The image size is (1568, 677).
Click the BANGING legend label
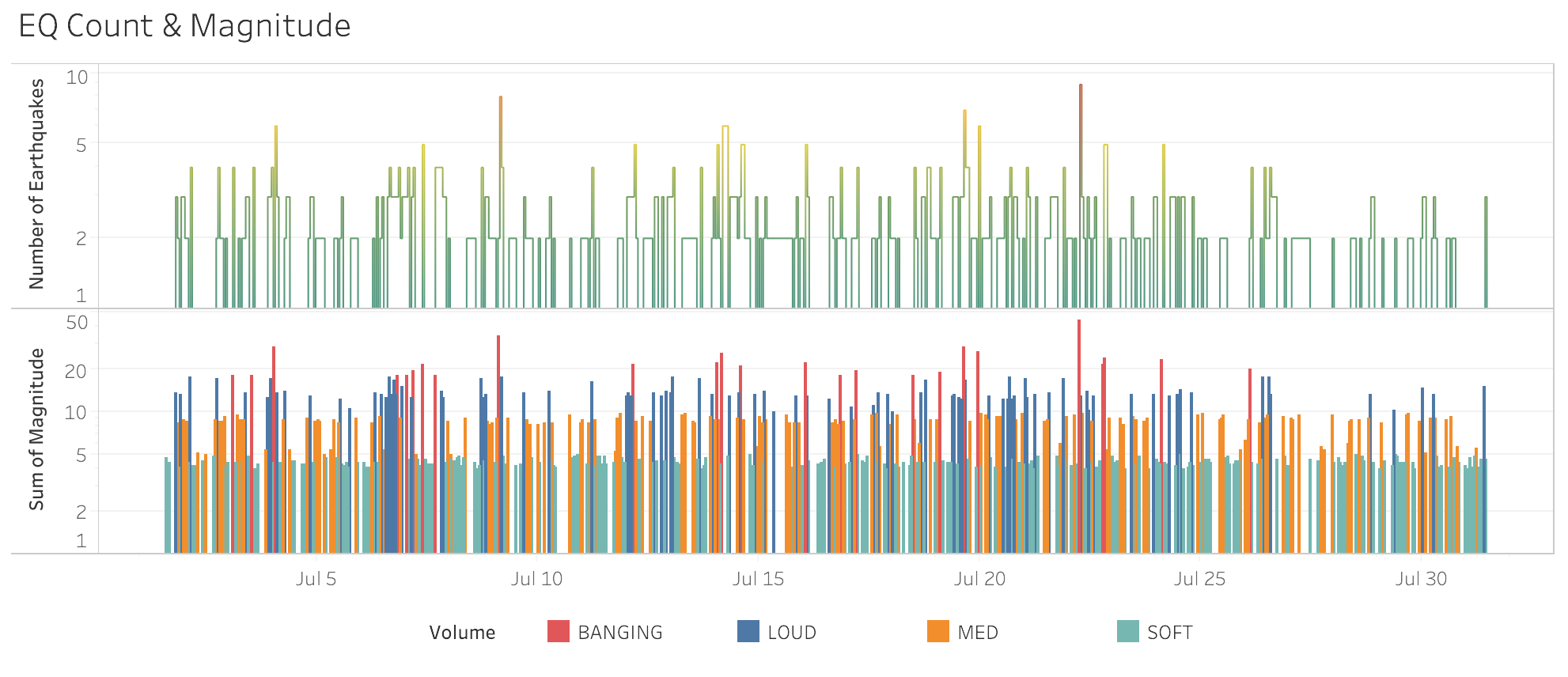click(x=620, y=633)
